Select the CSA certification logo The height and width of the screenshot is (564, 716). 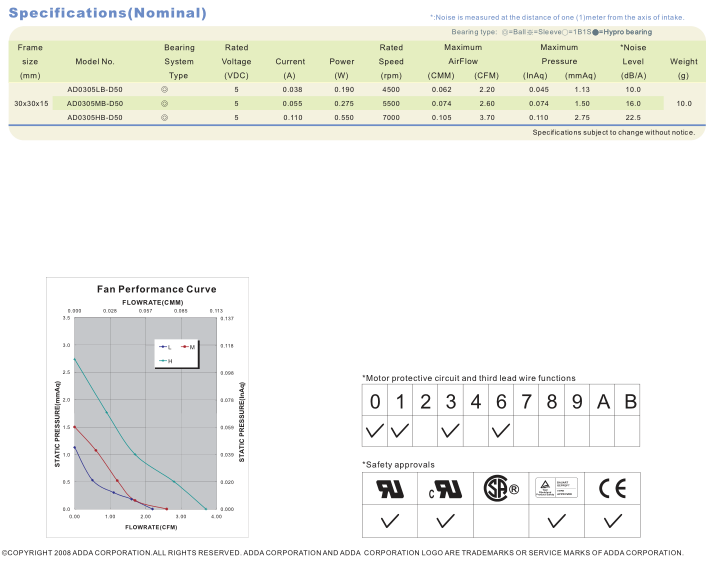point(501,488)
